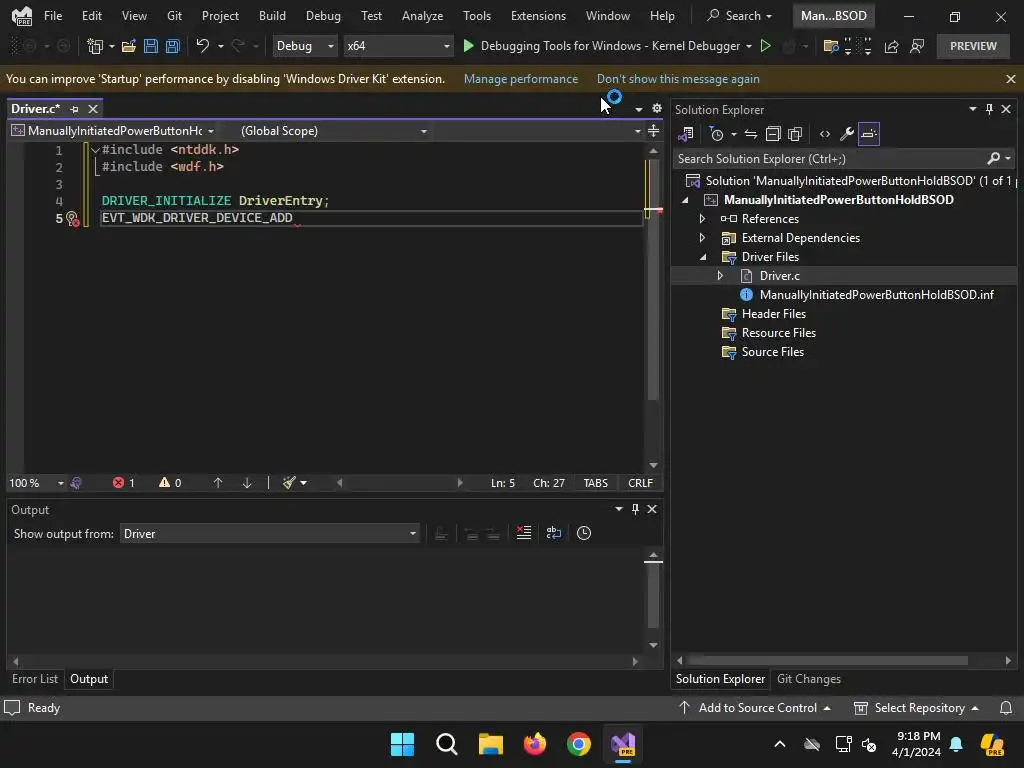Screen dimensions: 1024x768
Task: Toggle auto-hide pin for Solution Explorer
Action: click(x=989, y=109)
